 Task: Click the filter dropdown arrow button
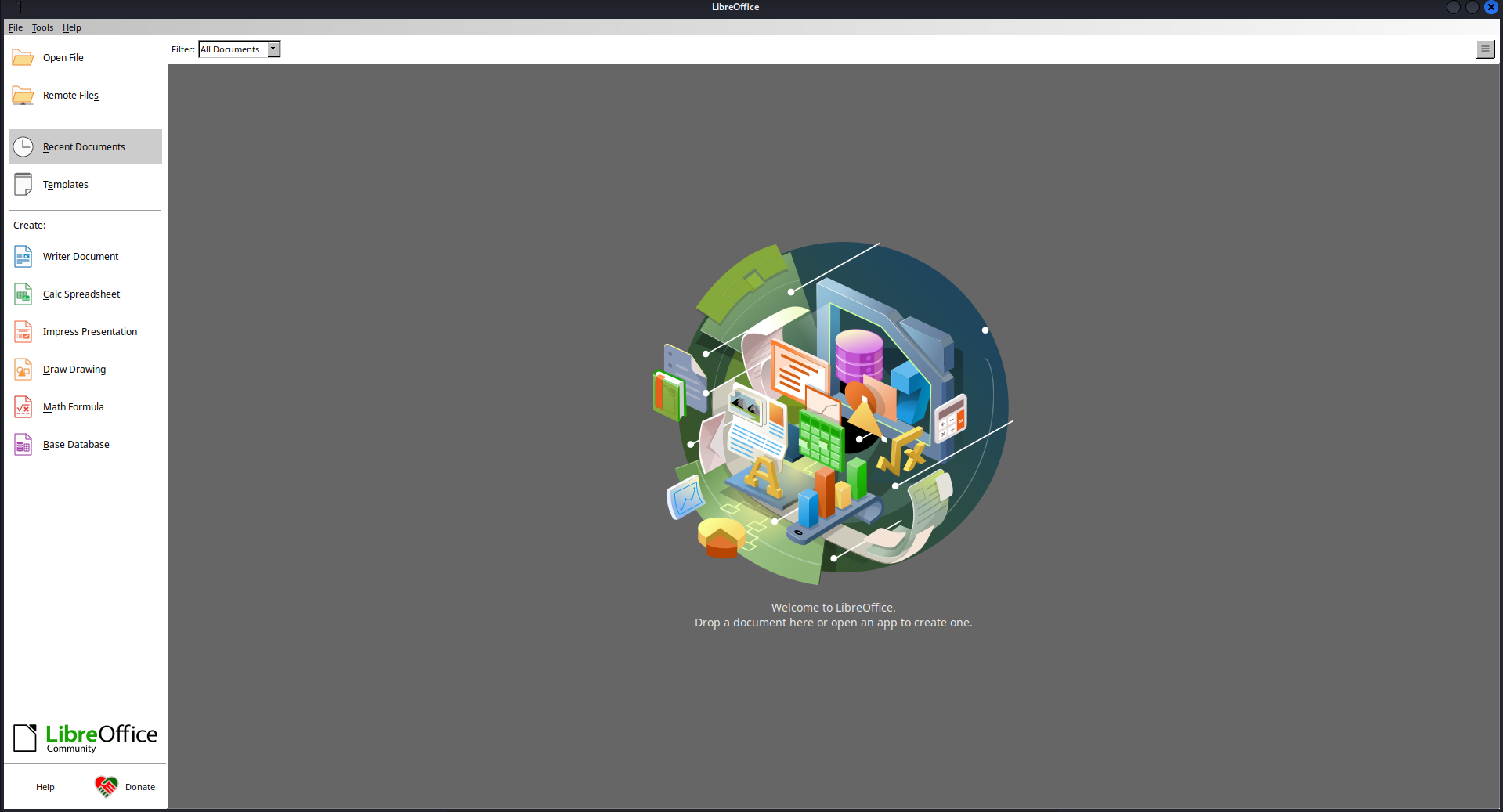(x=273, y=49)
